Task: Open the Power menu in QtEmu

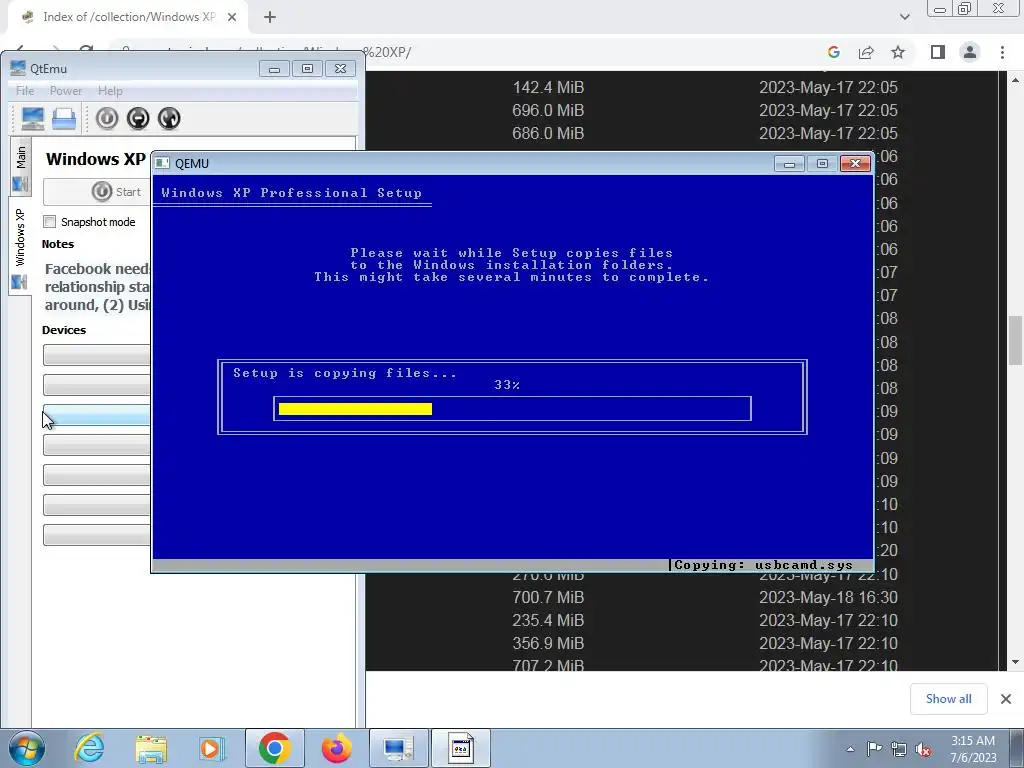Action: click(x=66, y=91)
